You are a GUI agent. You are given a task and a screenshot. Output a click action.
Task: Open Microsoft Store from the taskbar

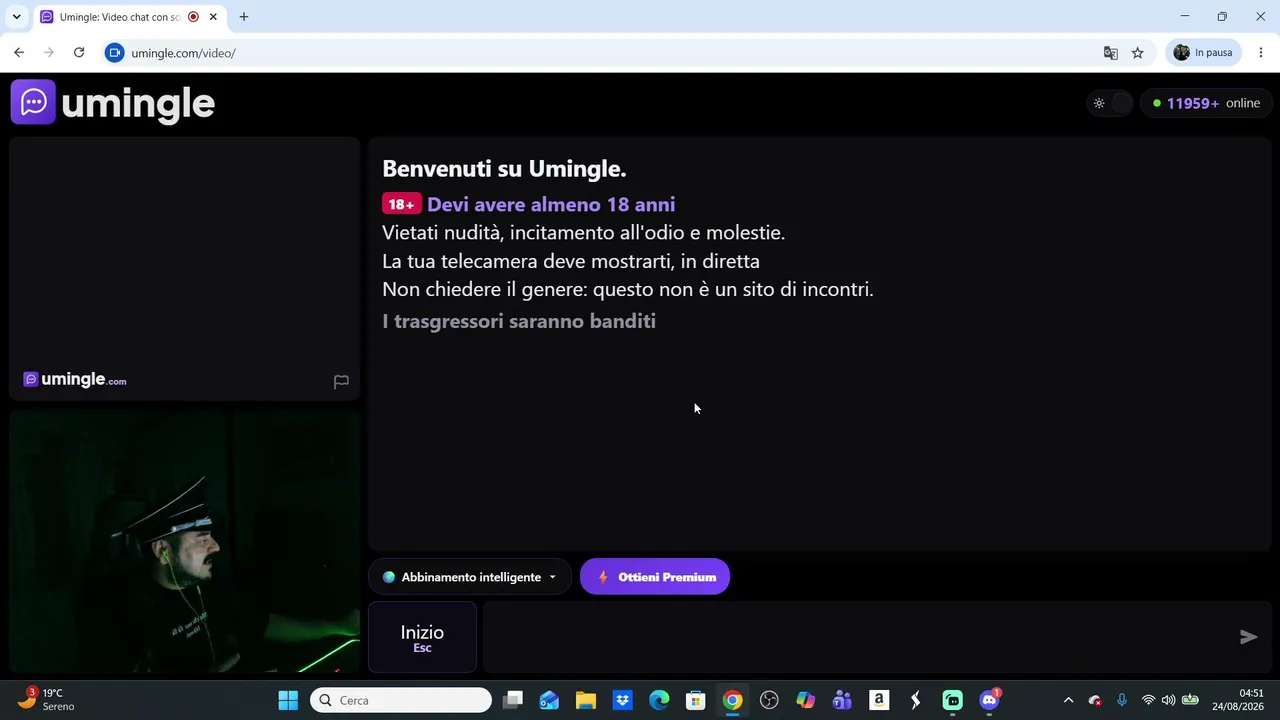click(x=696, y=700)
